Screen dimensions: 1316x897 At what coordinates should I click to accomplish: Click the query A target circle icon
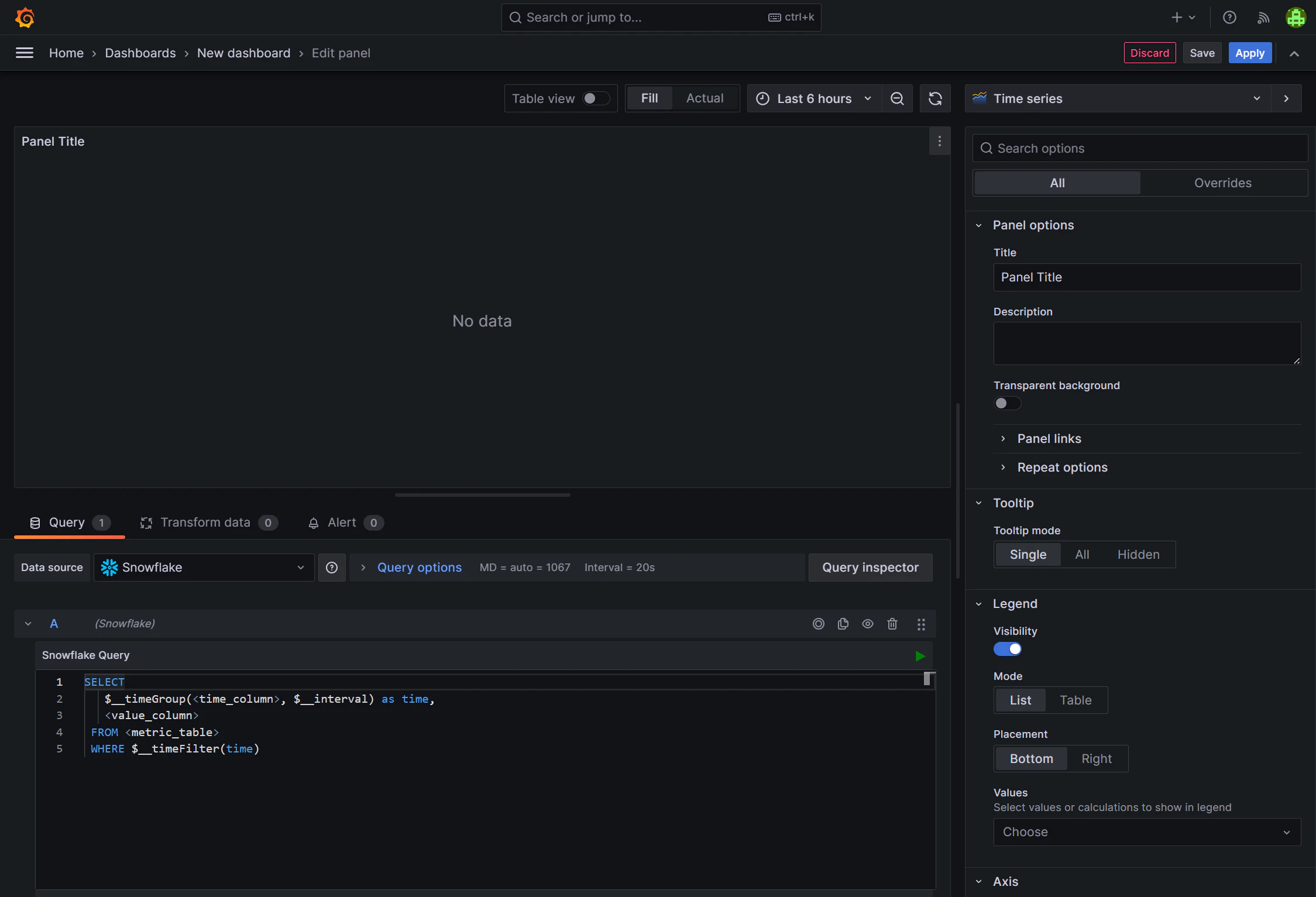pyautogui.click(x=818, y=624)
